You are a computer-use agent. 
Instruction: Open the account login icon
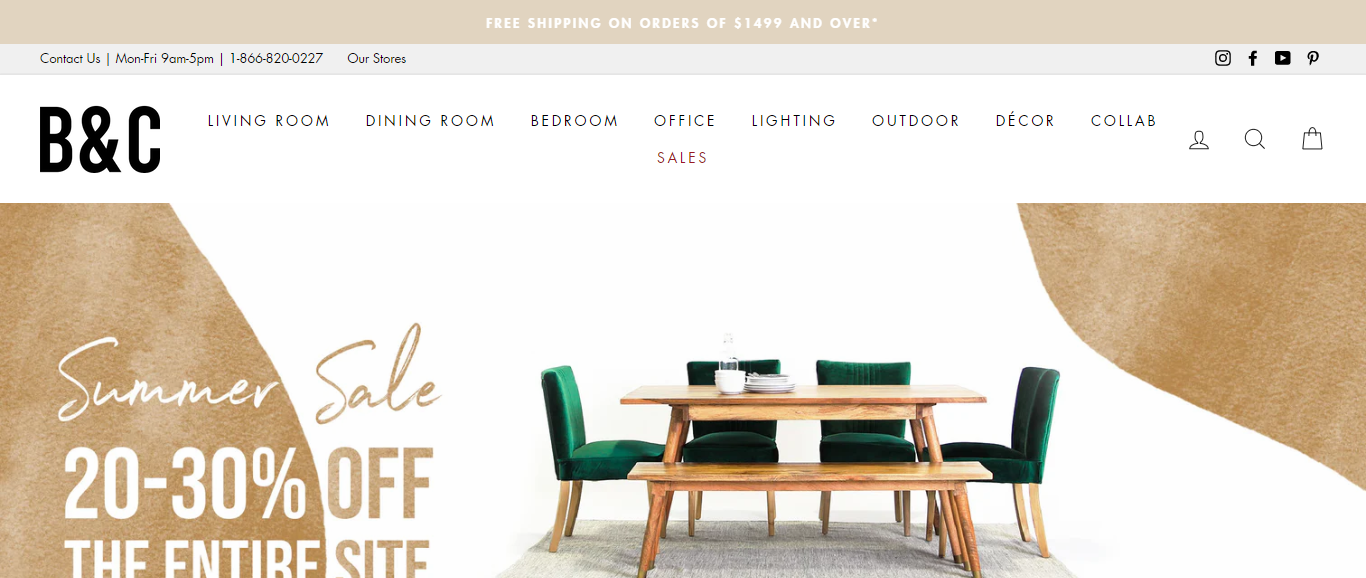(1199, 140)
